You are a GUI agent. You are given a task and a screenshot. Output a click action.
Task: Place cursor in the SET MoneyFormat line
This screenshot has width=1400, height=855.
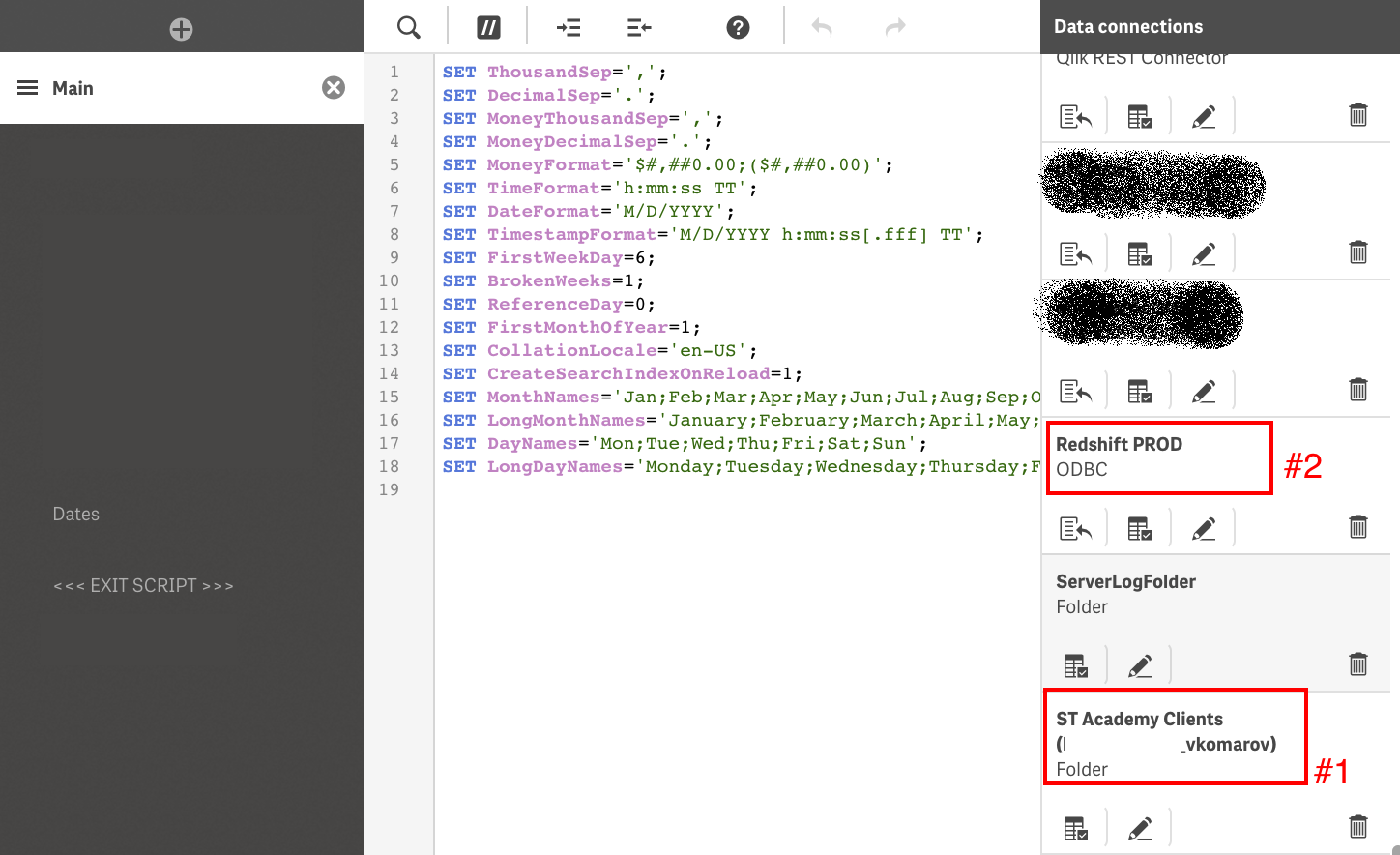tap(667, 164)
